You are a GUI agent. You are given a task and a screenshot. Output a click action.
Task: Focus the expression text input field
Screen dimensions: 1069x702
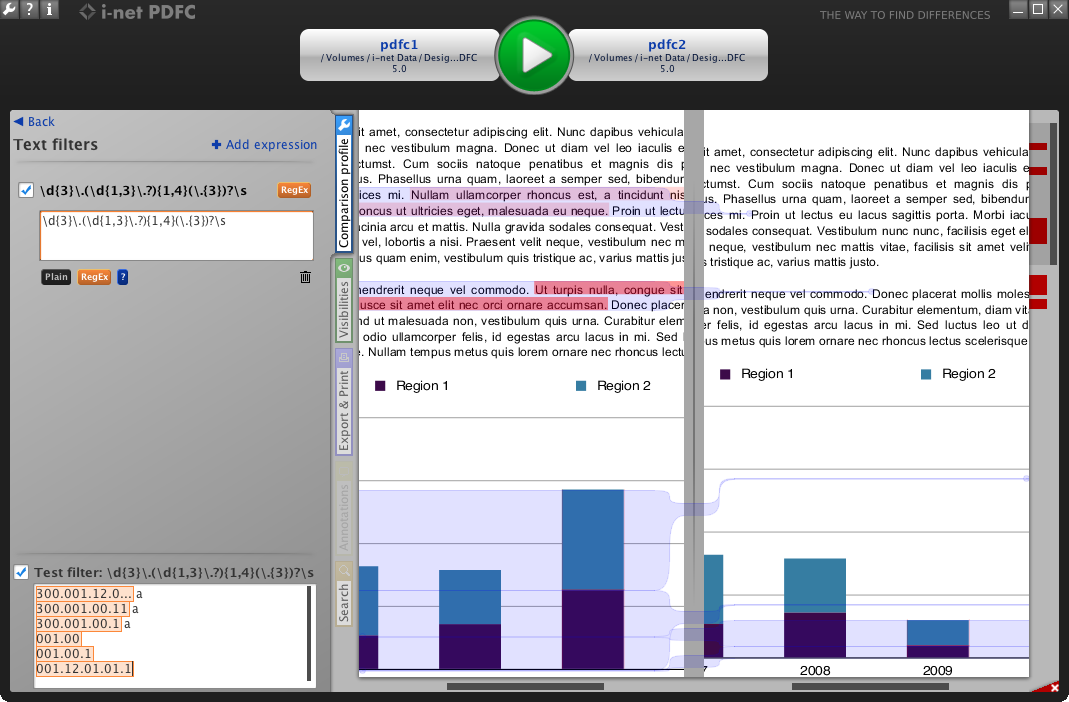177,235
